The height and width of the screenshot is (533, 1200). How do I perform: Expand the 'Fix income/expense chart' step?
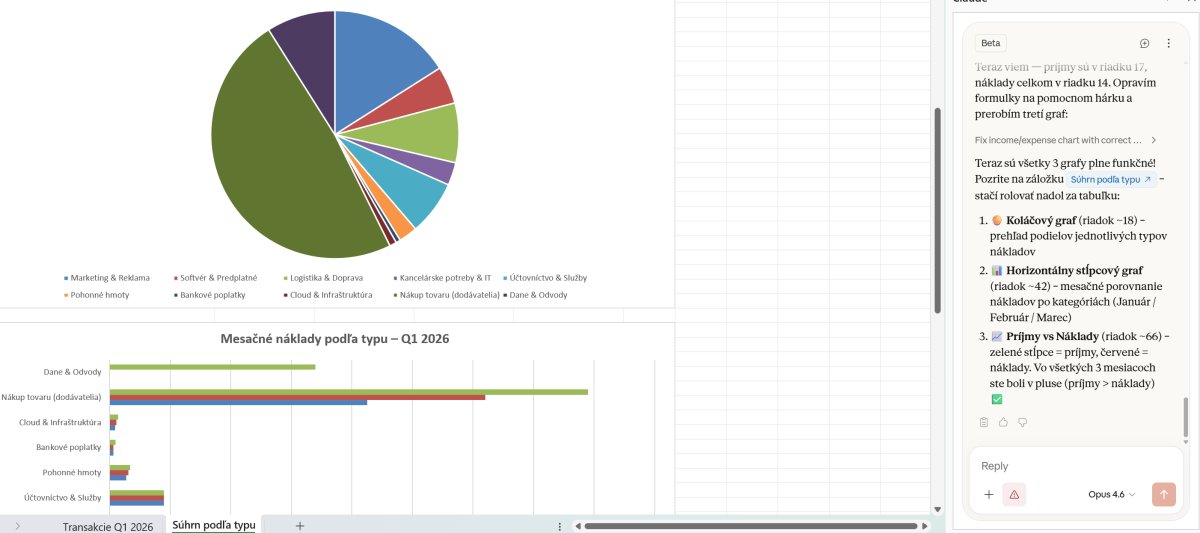coord(1153,140)
